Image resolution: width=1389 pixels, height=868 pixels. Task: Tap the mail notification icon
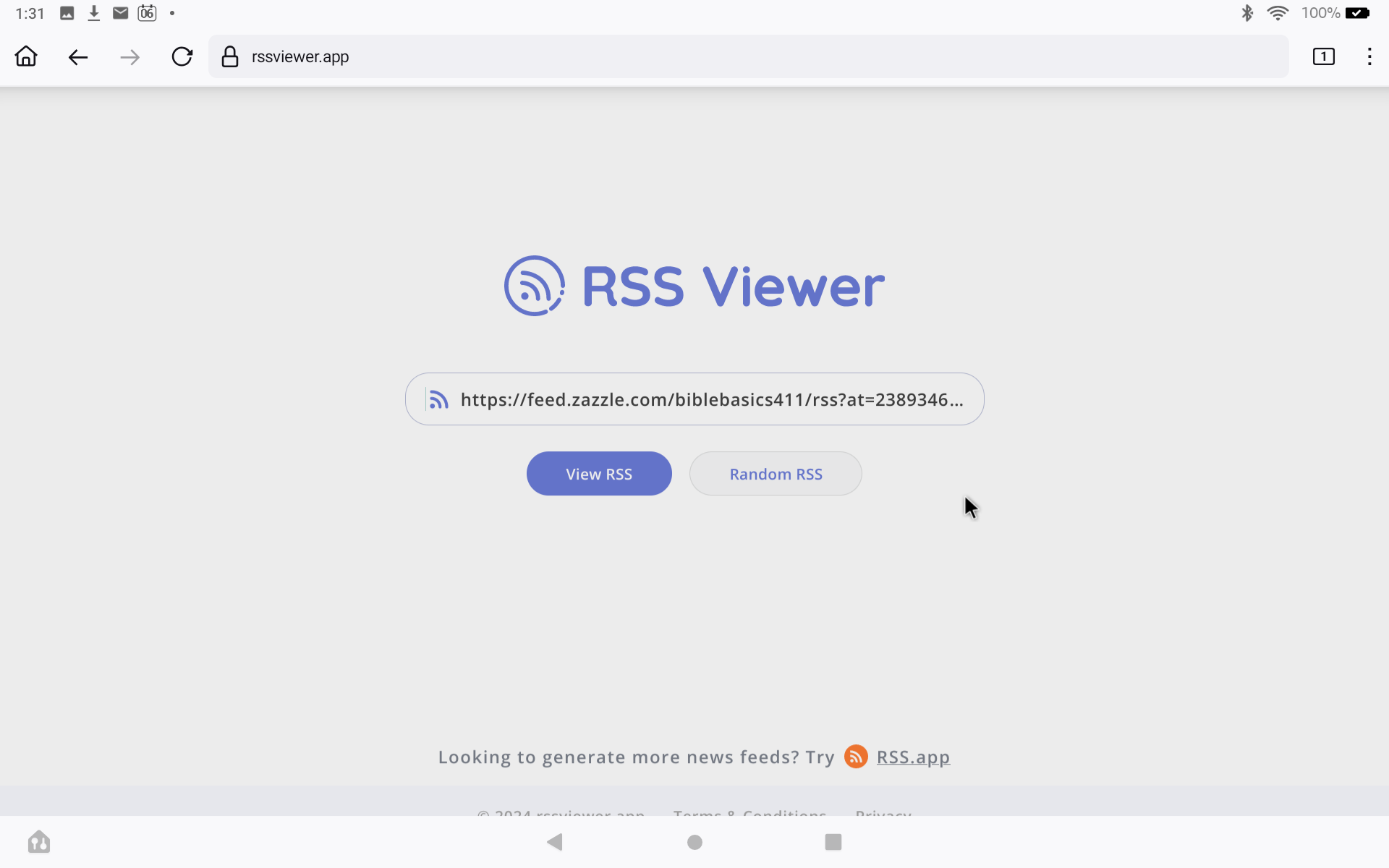pos(121,13)
